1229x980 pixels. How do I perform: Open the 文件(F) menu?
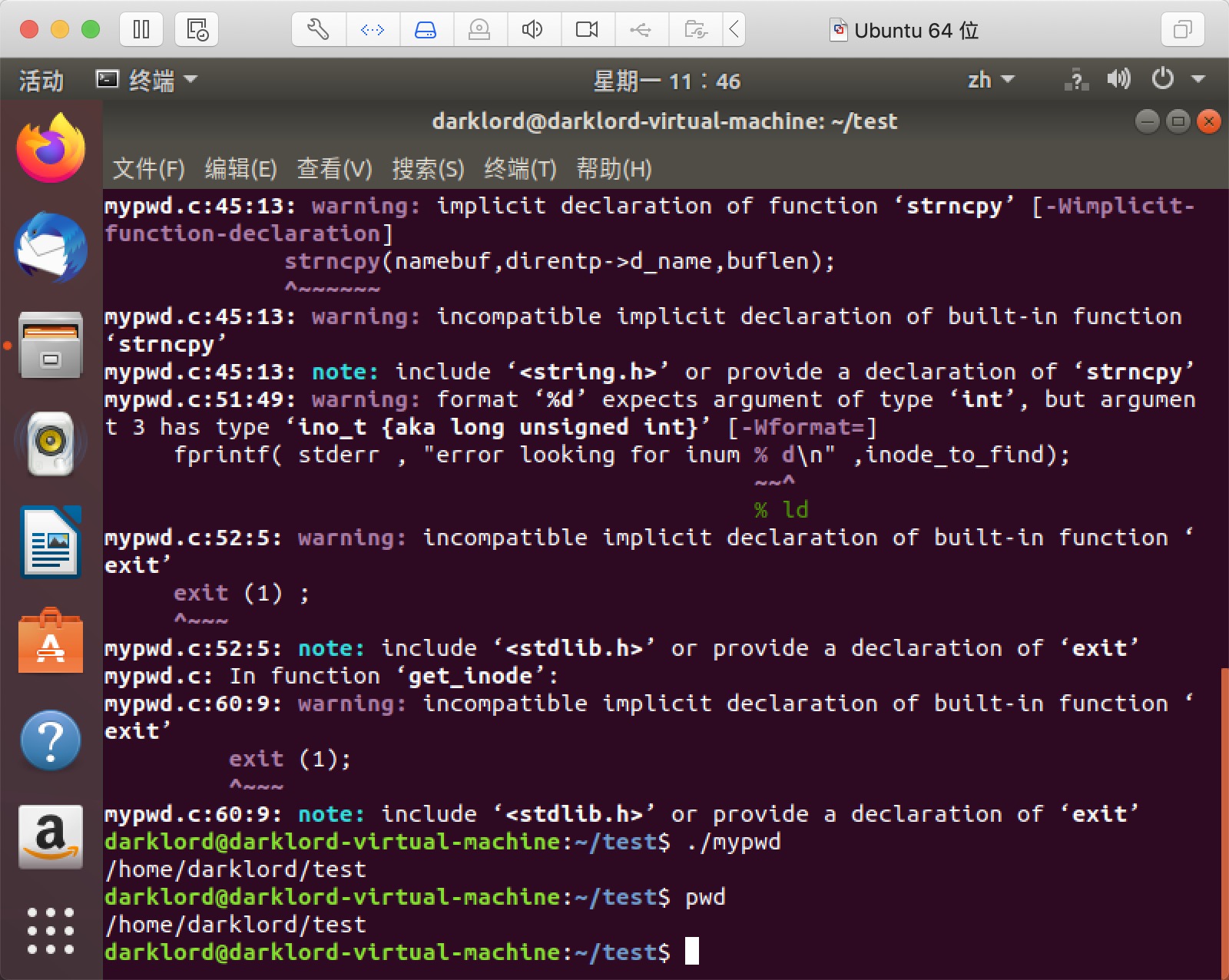149,168
